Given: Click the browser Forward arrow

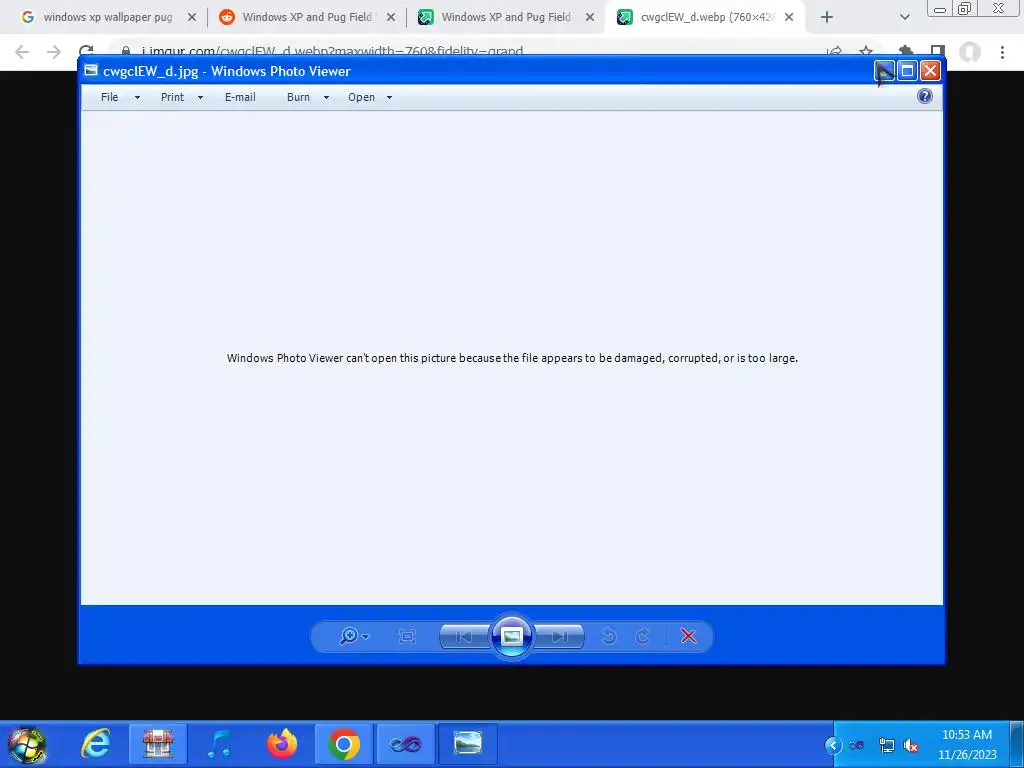Looking at the screenshot, I should [54, 52].
